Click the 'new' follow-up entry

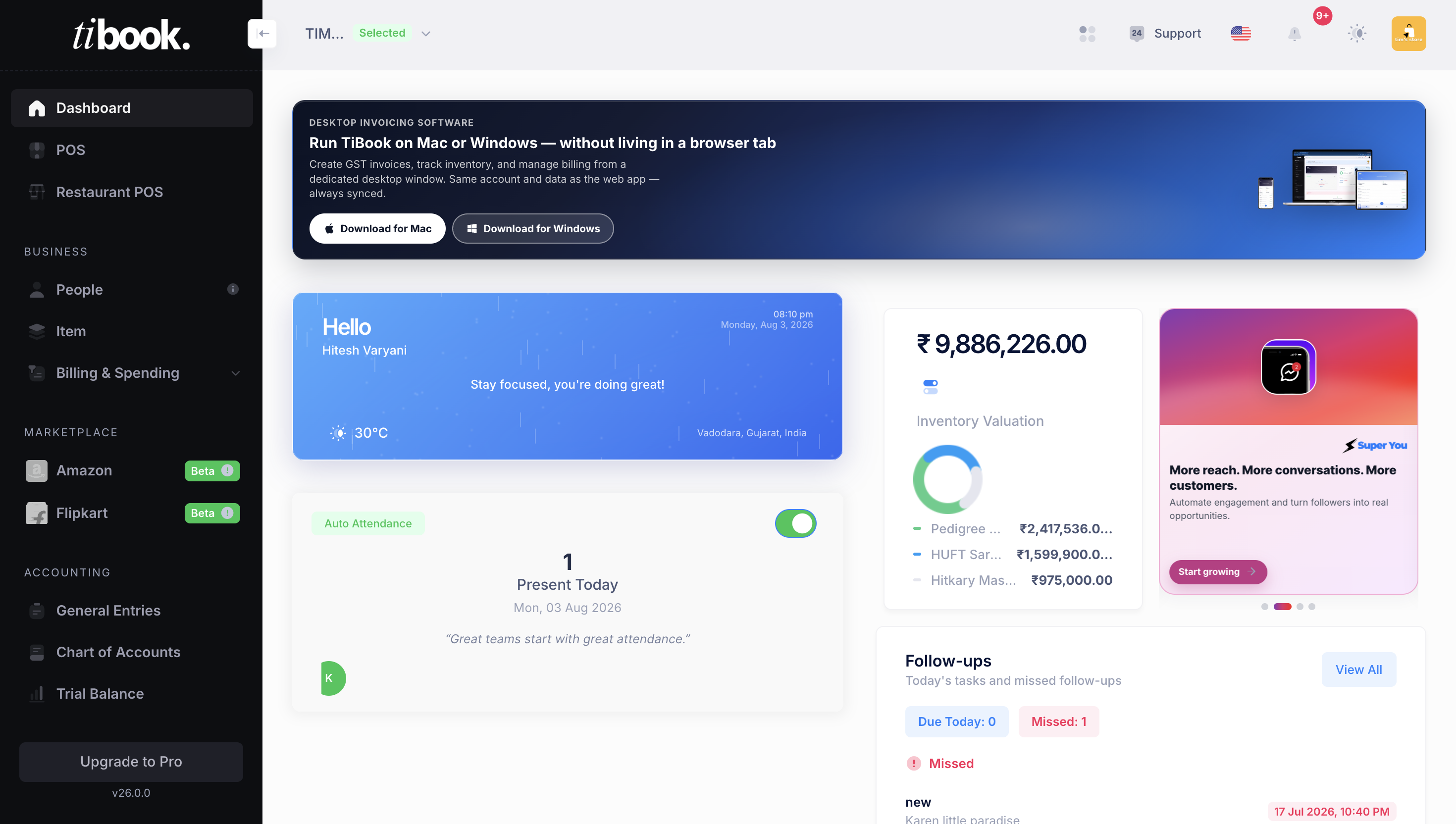click(x=918, y=802)
